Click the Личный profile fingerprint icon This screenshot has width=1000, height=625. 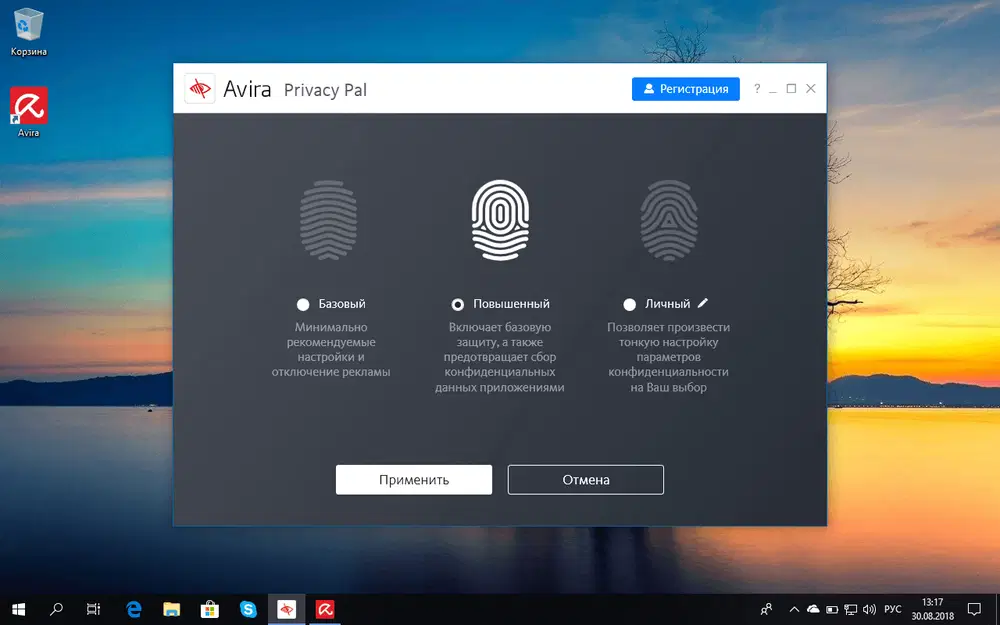click(x=669, y=220)
